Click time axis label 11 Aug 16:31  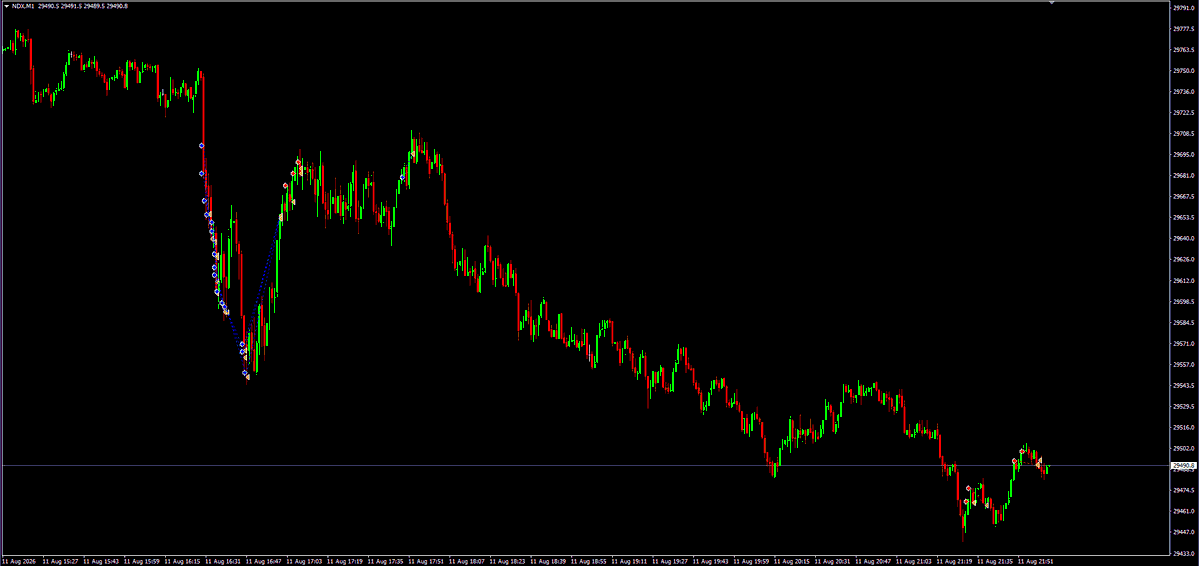(x=224, y=561)
